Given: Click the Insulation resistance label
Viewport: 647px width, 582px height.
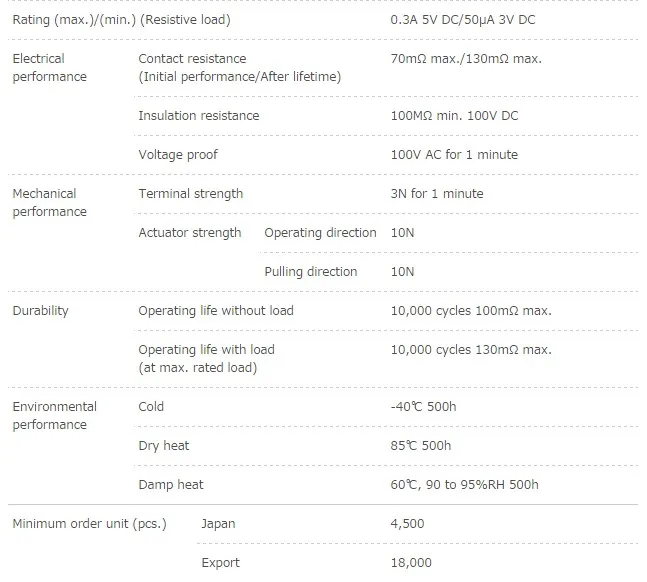Looking at the screenshot, I should pyautogui.click(x=199, y=116).
